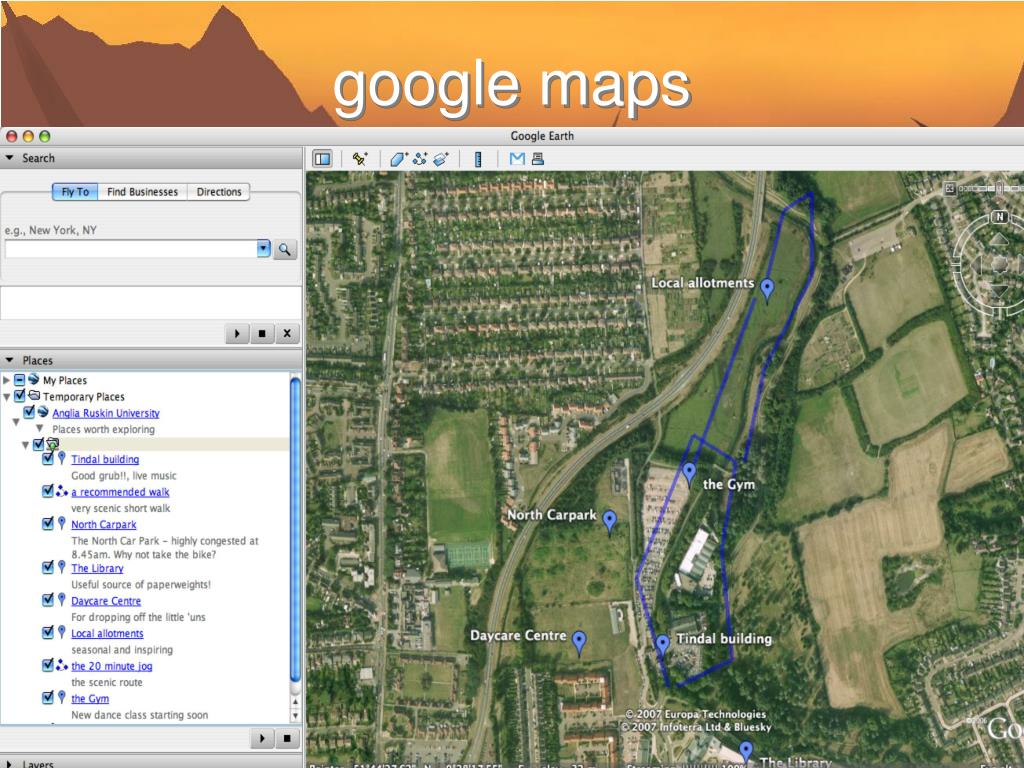Select the Fly To tab
This screenshot has height=768, width=1024.
[x=75, y=191]
